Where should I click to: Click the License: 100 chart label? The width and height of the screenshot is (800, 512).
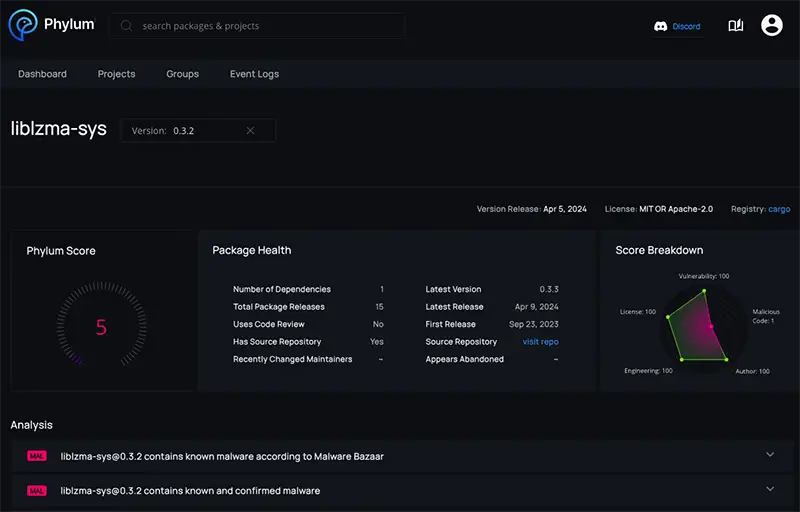pyautogui.click(x=638, y=312)
